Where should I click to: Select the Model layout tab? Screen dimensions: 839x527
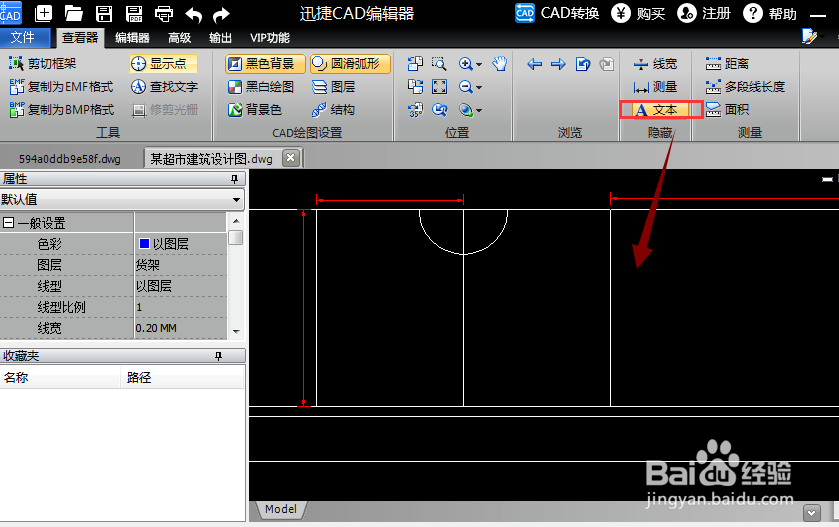pos(280,509)
